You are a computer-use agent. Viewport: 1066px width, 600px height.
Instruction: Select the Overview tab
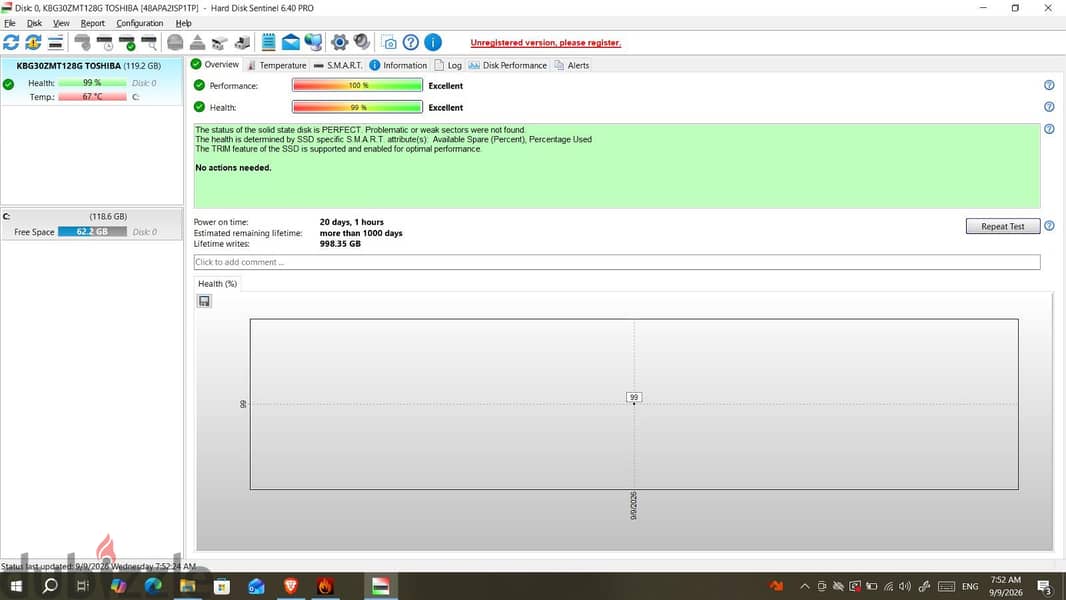click(x=215, y=65)
